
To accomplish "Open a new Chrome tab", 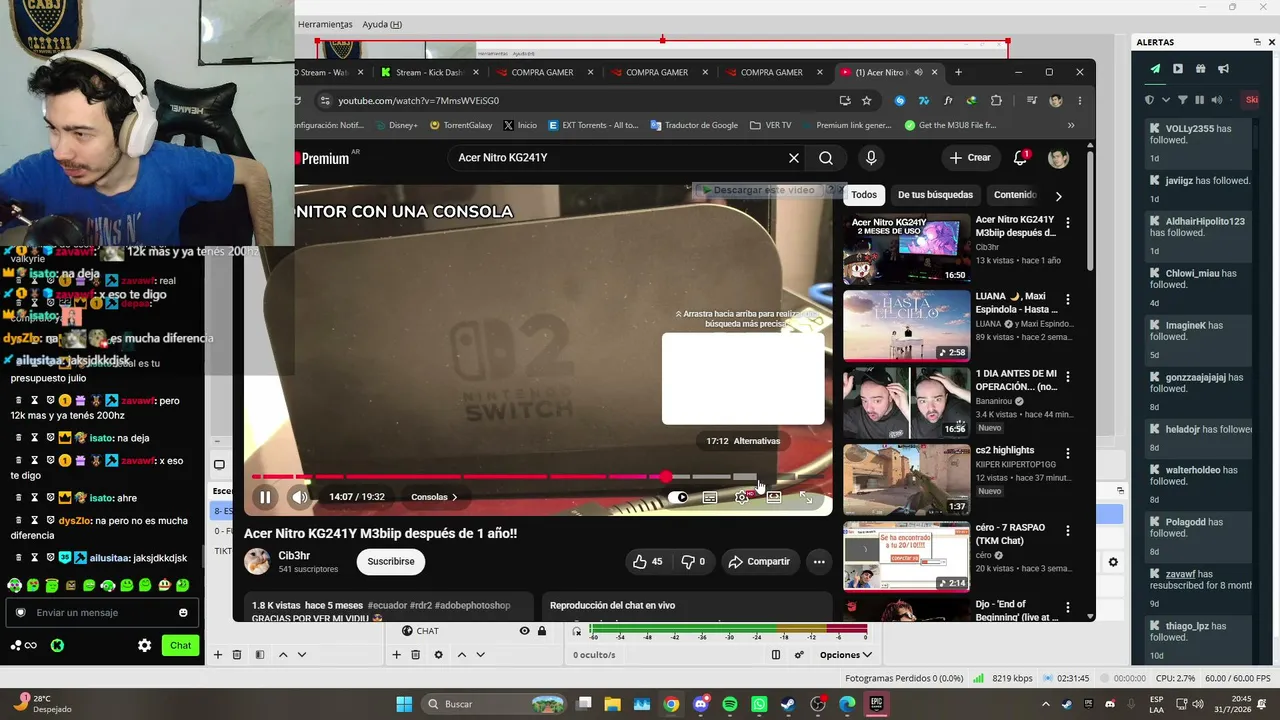I will click(x=958, y=72).
